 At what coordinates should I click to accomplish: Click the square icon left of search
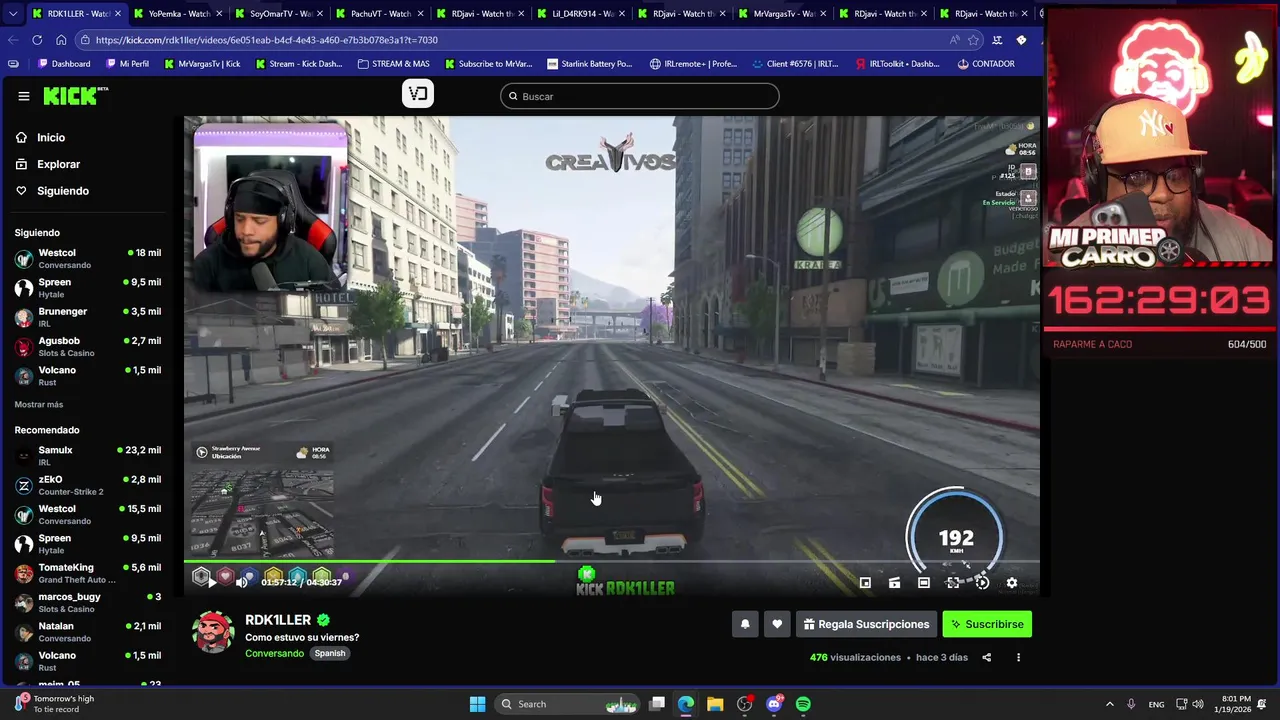pos(418,94)
